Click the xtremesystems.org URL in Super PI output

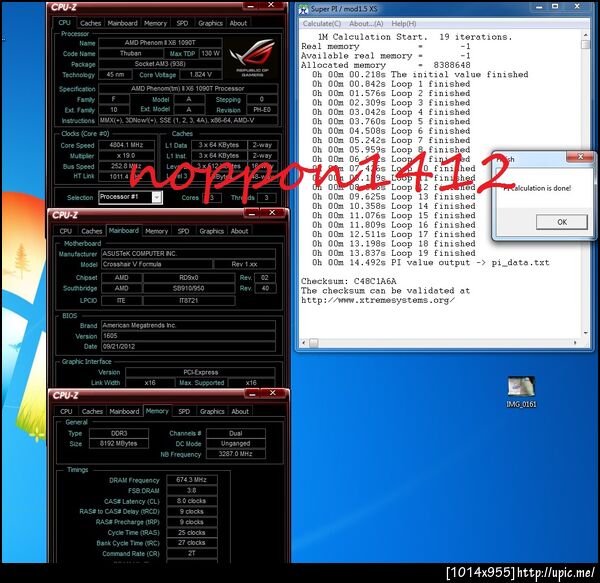pyautogui.click(x=378, y=300)
